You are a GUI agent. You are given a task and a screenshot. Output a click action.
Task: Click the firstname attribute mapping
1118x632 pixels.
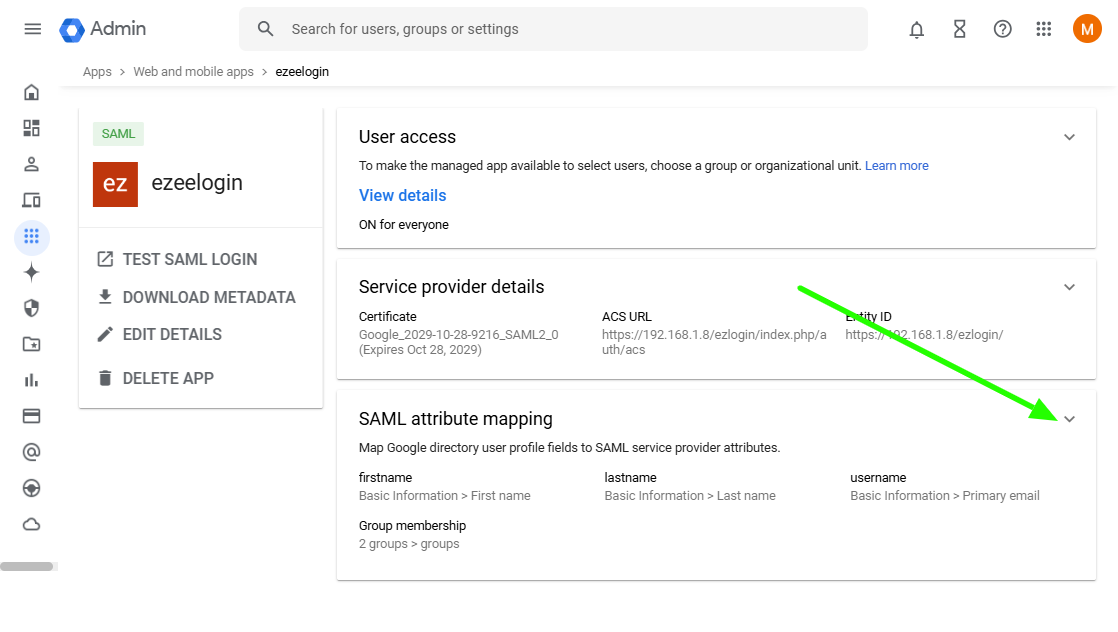(444, 486)
